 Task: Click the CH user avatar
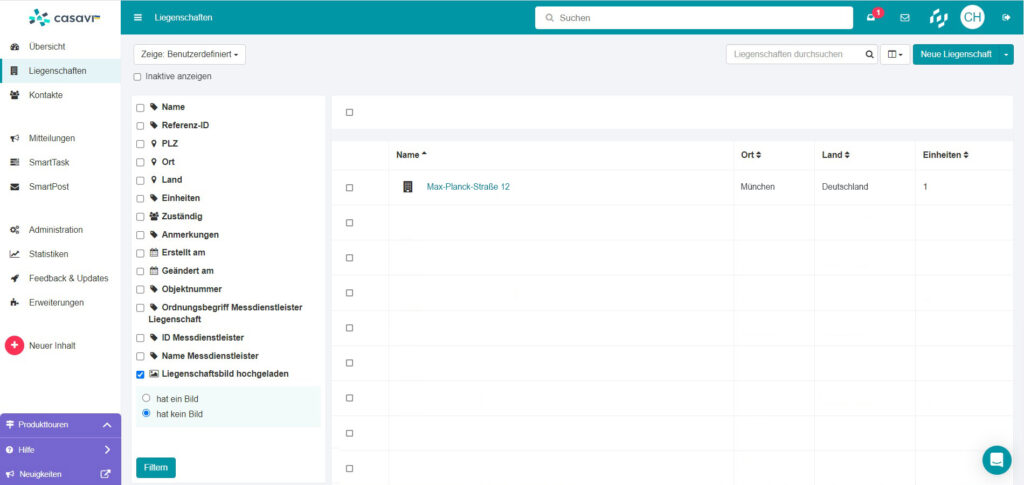point(972,17)
